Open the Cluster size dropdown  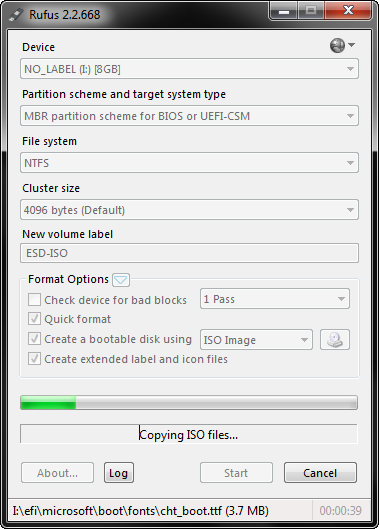point(189,210)
